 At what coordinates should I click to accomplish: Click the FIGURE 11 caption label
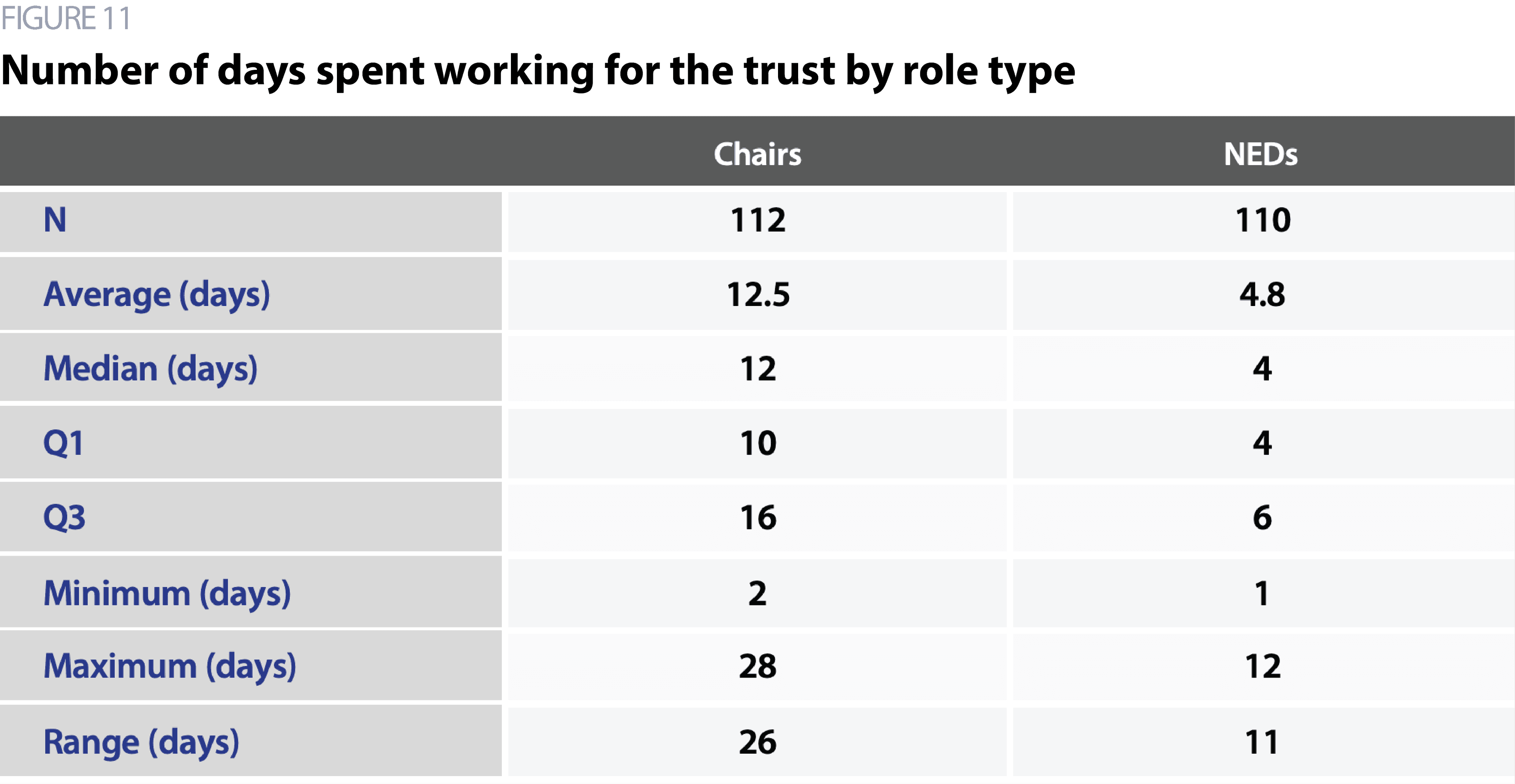(65, 18)
